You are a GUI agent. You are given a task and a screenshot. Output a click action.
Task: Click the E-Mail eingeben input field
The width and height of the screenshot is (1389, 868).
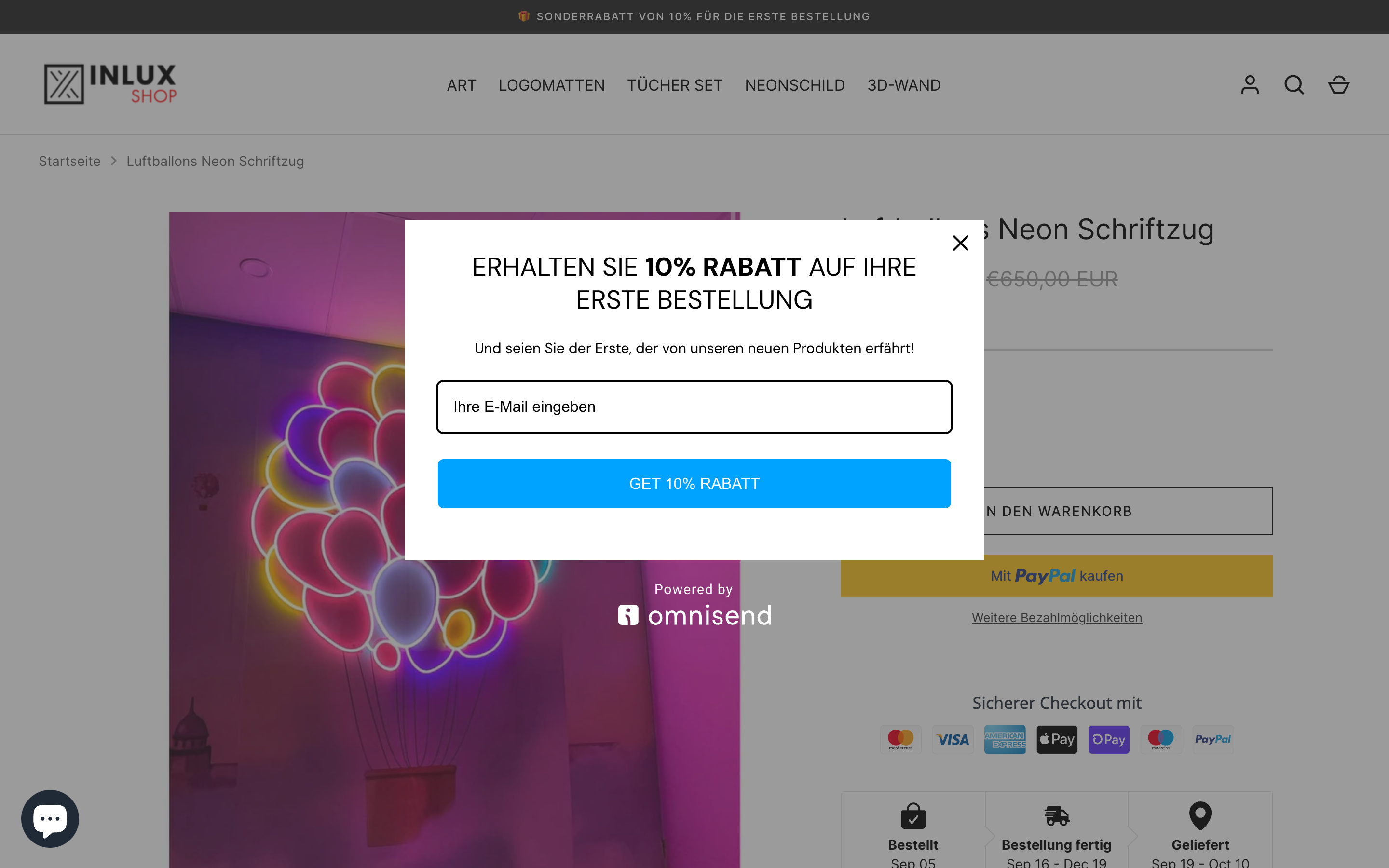[x=694, y=407]
